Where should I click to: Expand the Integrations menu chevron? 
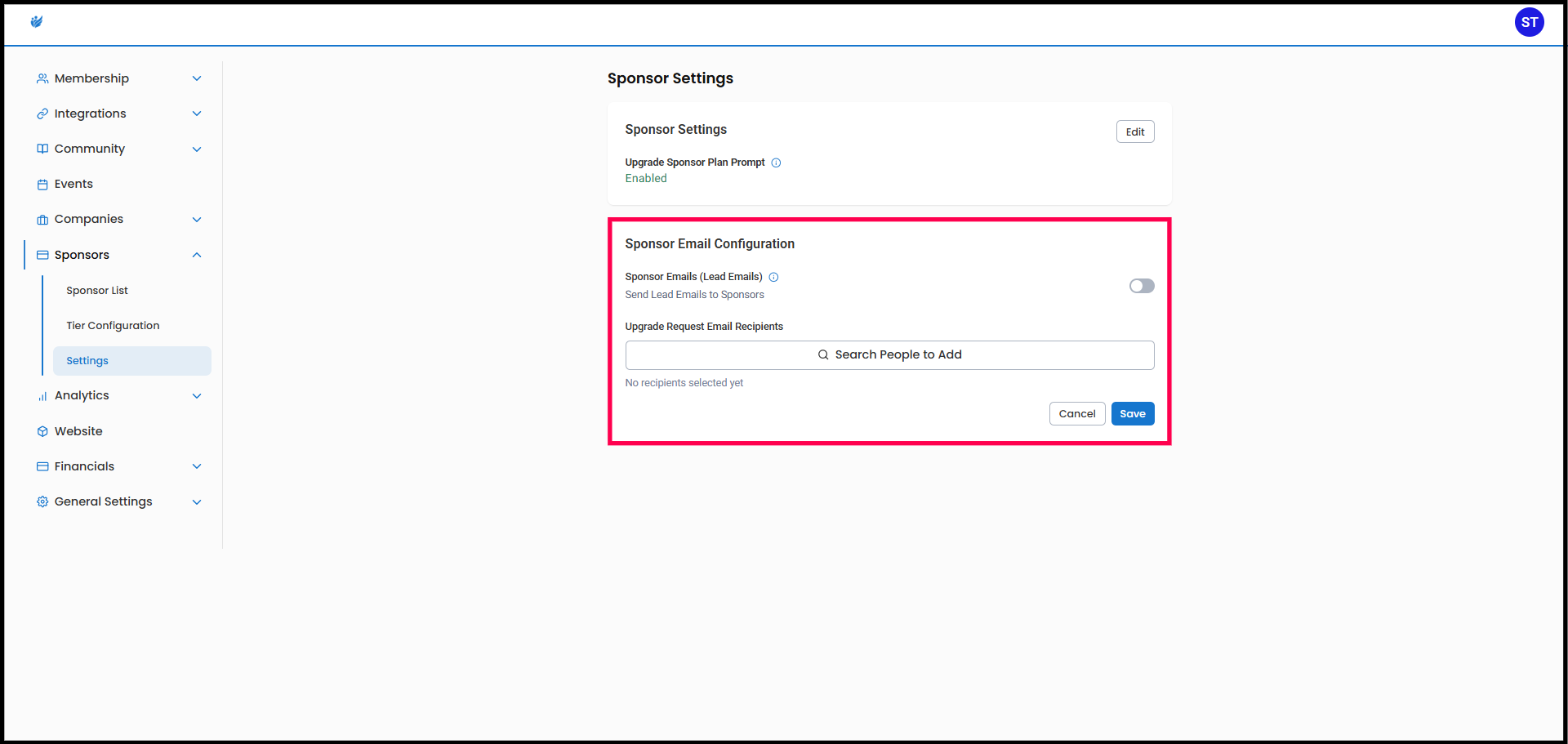point(197,114)
